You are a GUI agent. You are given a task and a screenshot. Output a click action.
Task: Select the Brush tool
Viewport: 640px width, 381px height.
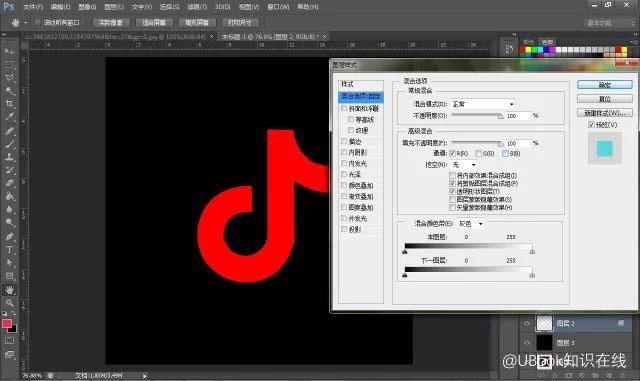[9, 144]
